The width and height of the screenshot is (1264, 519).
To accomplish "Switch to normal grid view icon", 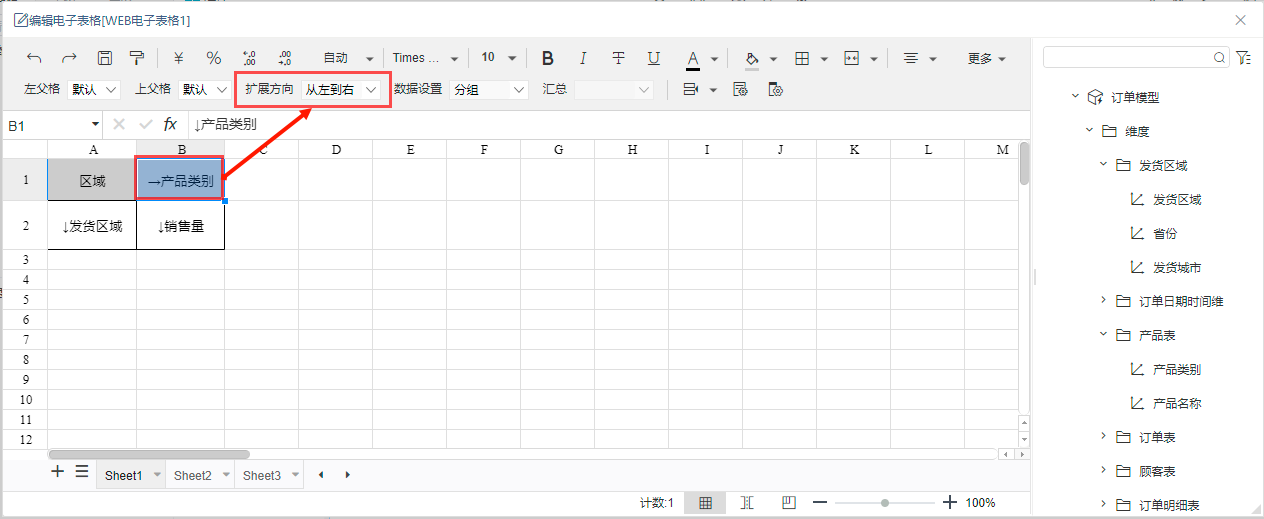I will coord(705,503).
